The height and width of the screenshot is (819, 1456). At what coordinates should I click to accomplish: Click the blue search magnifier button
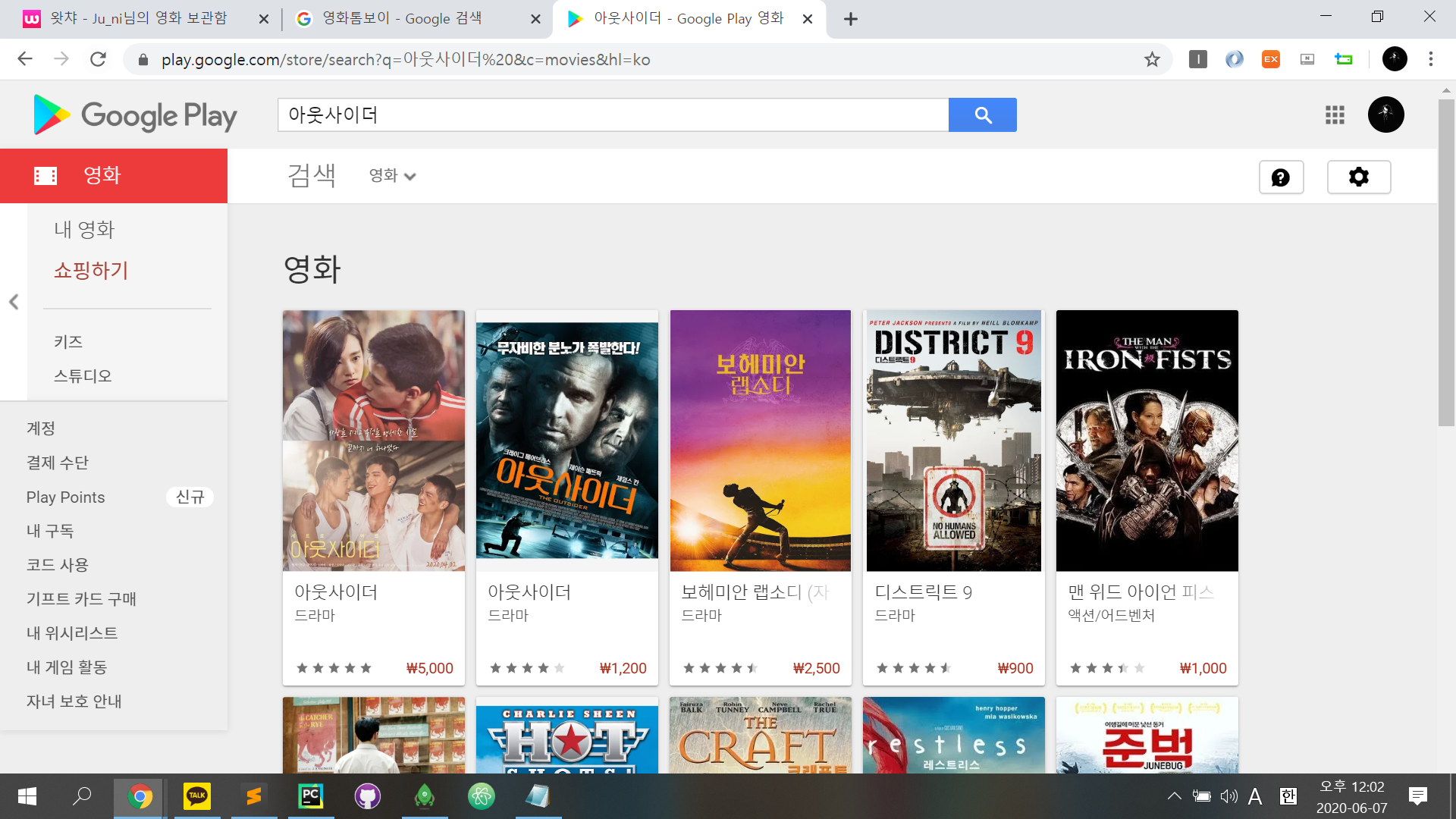[982, 115]
